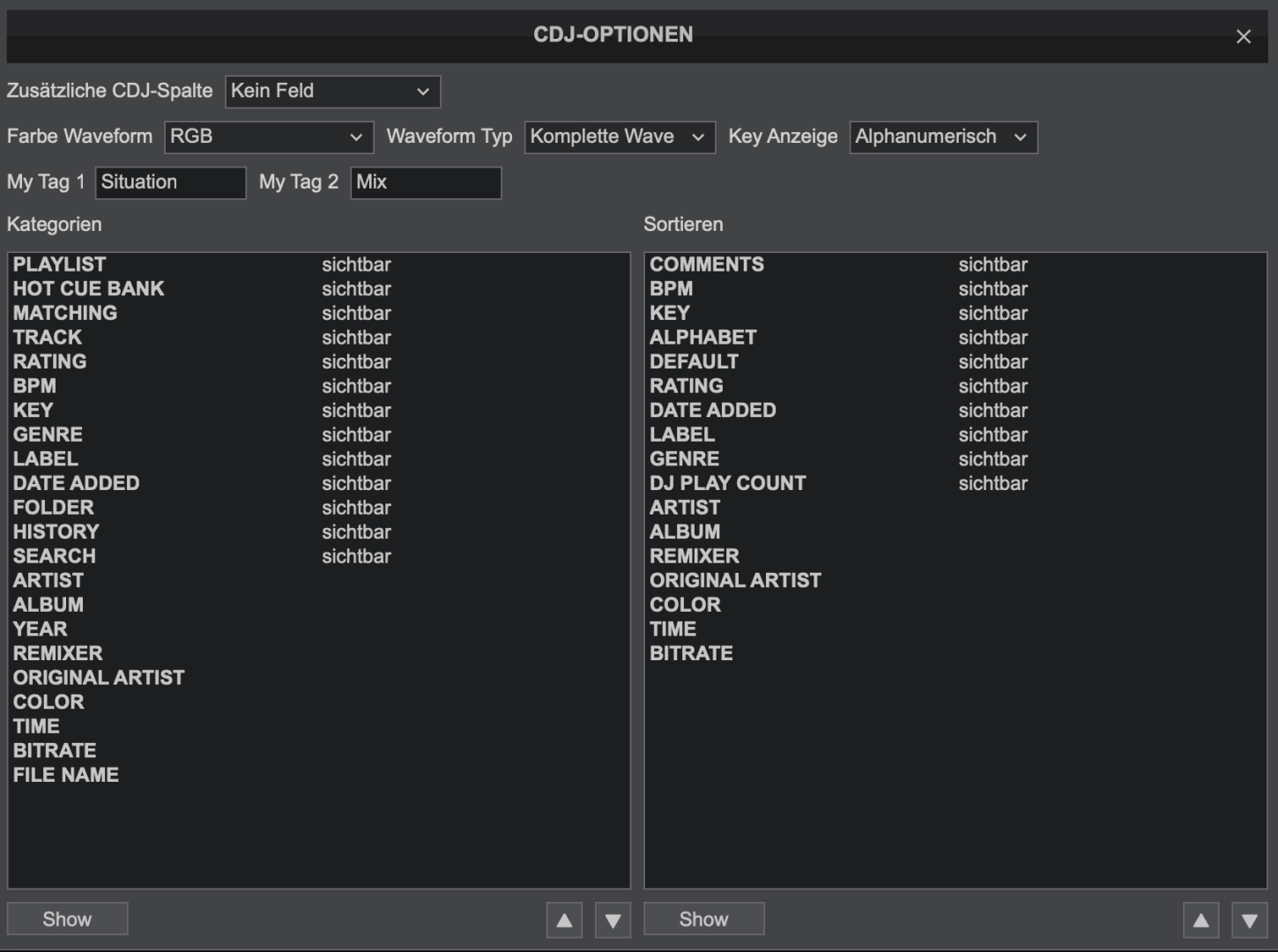Viewport: 1278px width, 952px height.
Task: Open the Key Anzeige dropdown
Action: 942,137
